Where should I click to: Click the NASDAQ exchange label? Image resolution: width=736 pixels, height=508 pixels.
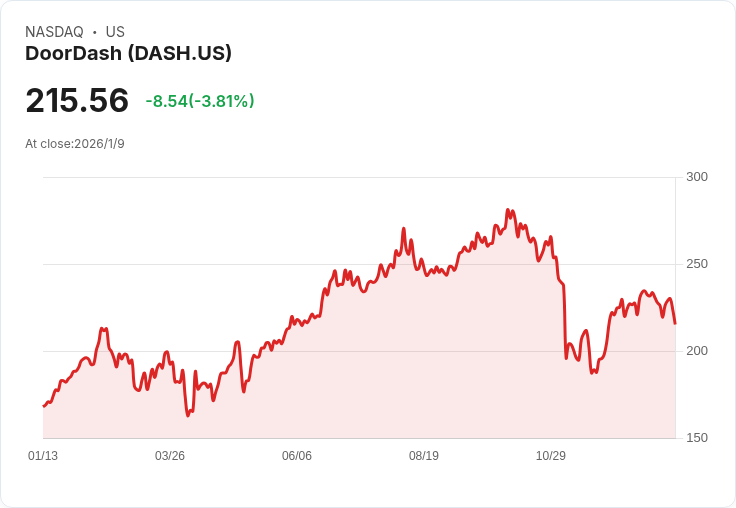(54, 32)
